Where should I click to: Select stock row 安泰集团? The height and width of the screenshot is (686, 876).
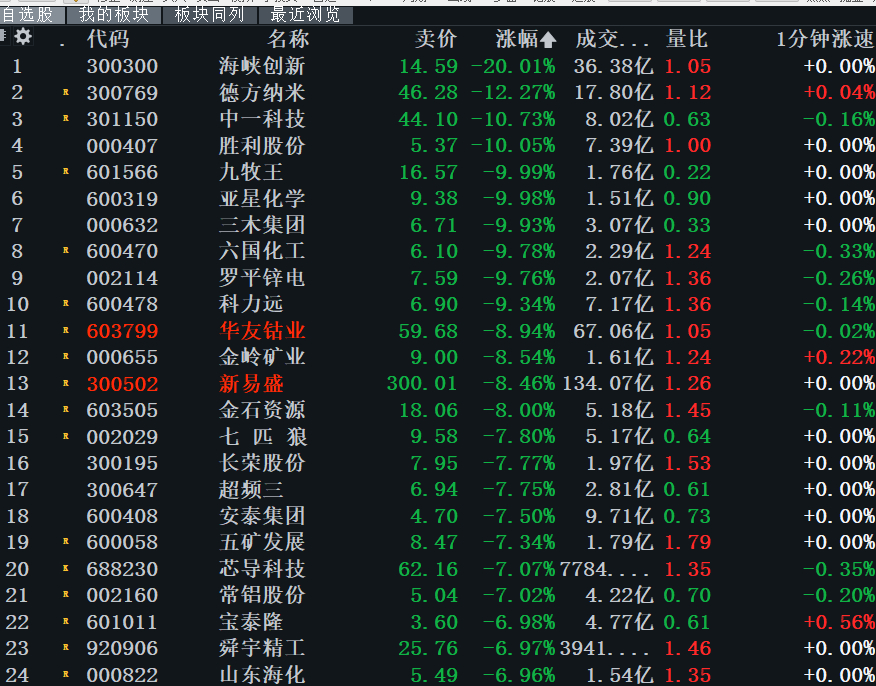(438, 515)
